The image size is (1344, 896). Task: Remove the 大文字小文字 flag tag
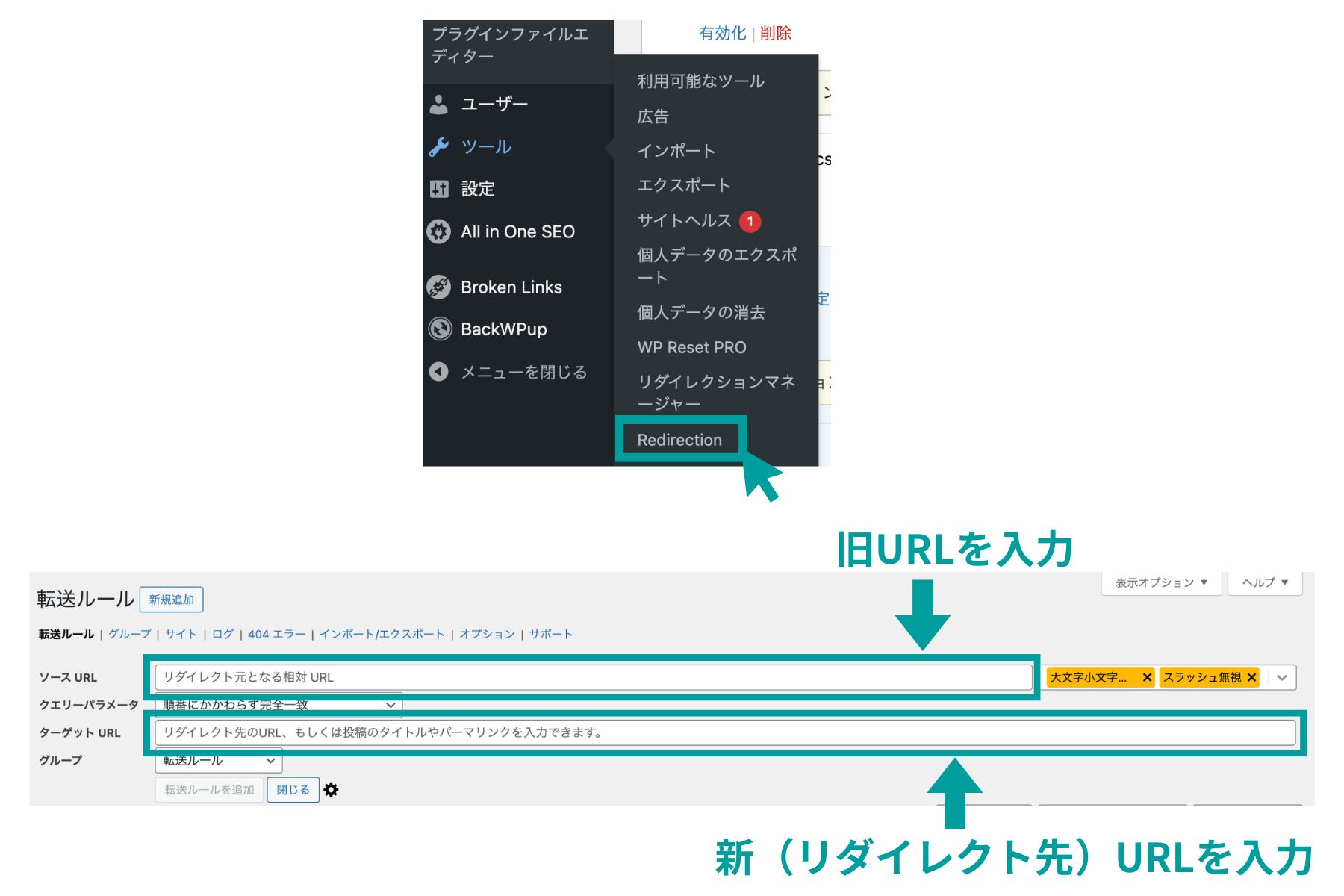(1147, 677)
